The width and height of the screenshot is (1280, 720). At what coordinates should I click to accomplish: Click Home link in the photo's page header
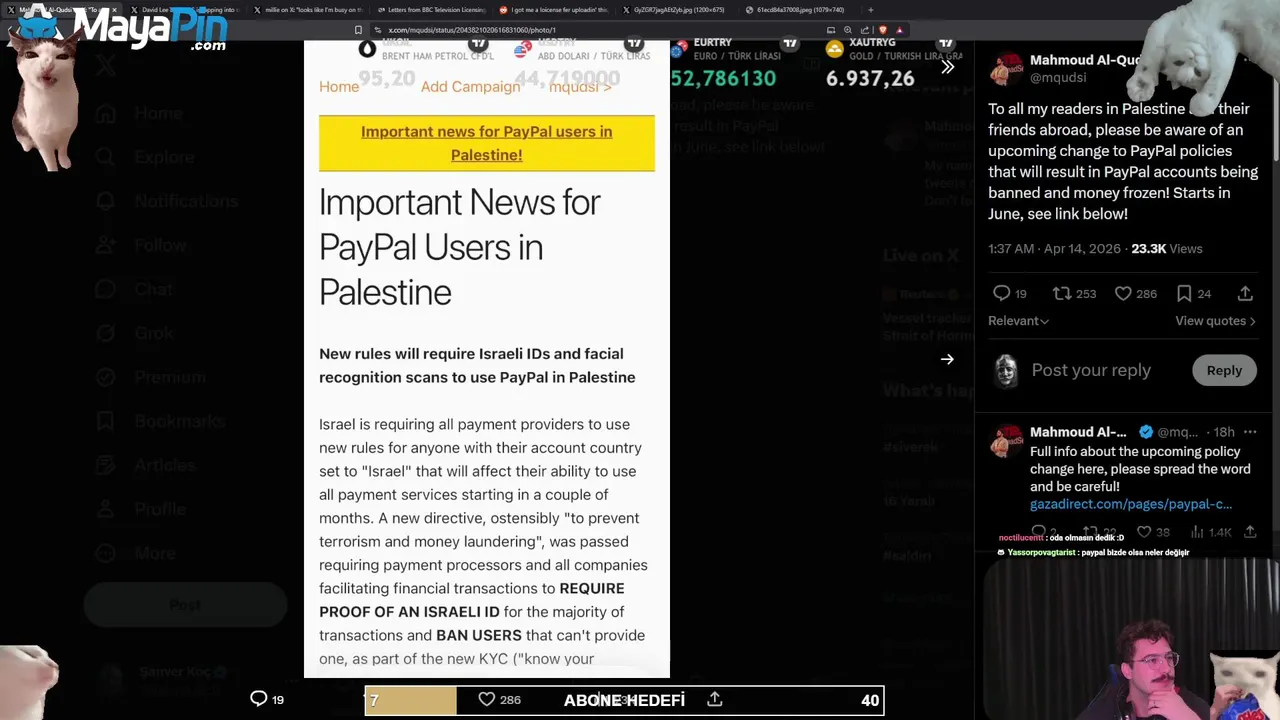[x=339, y=87]
